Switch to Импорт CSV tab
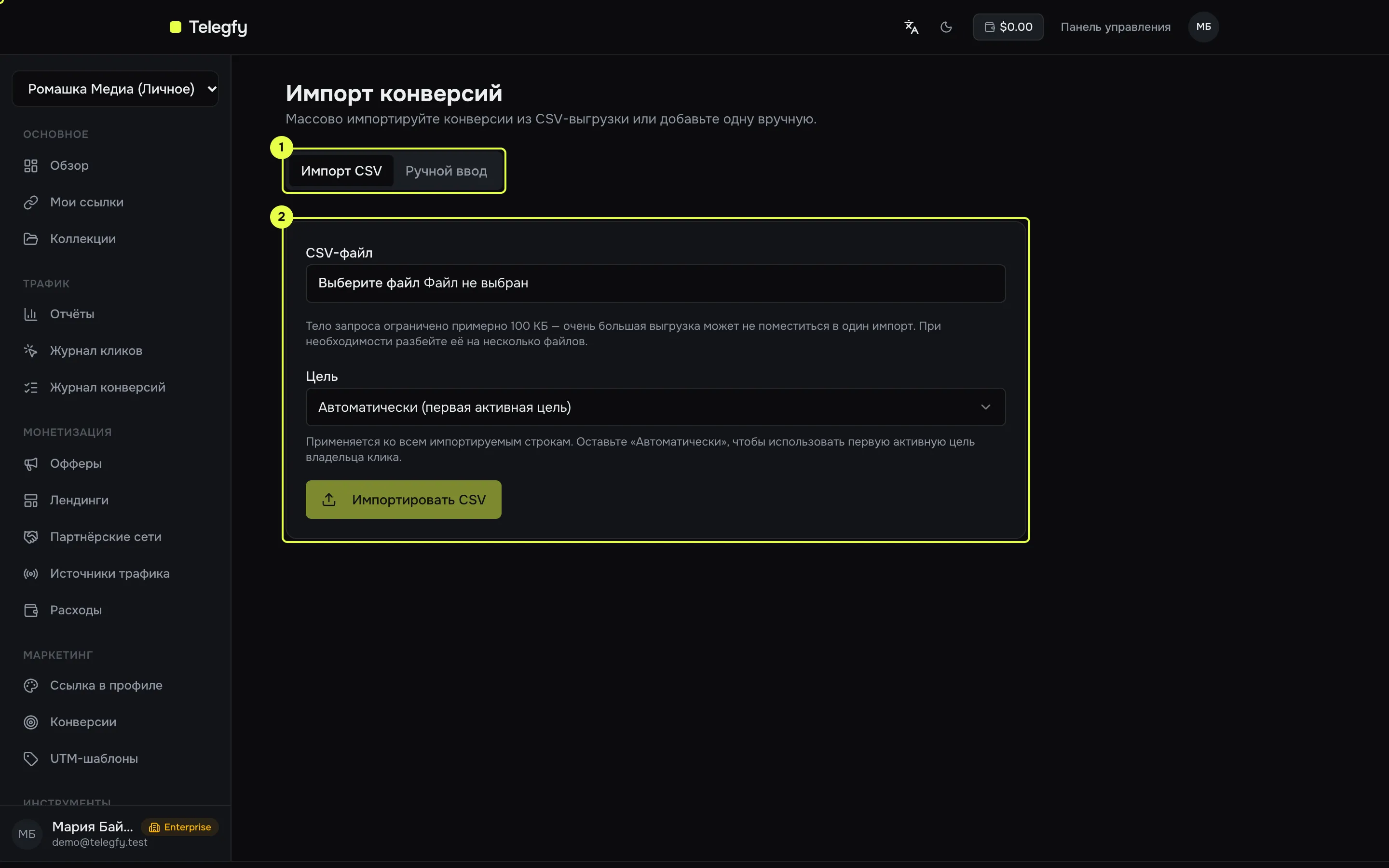 (341, 171)
